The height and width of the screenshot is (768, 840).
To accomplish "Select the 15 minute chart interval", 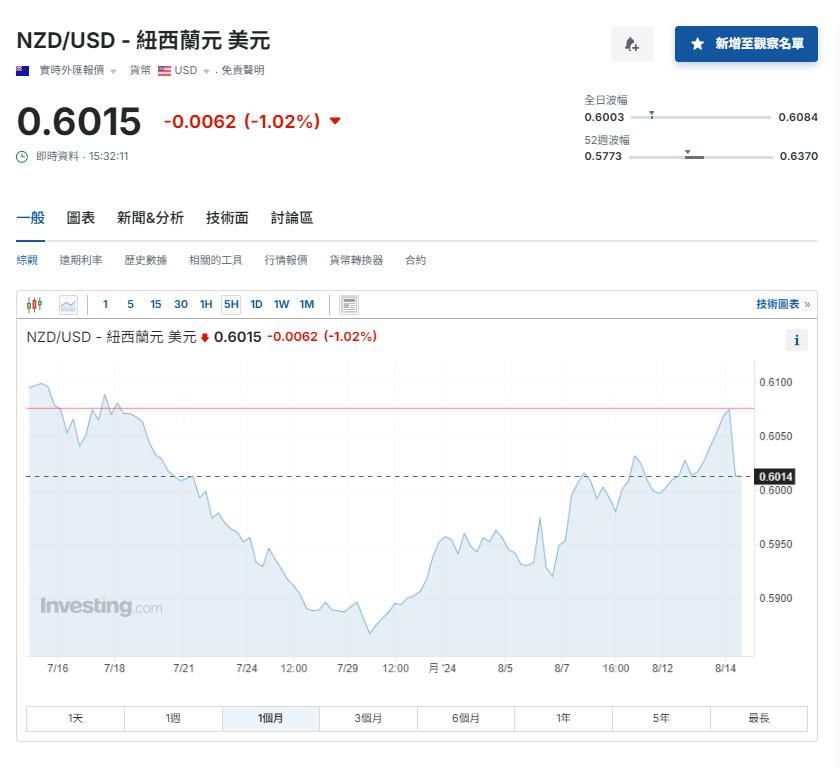I will click(156, 304).
